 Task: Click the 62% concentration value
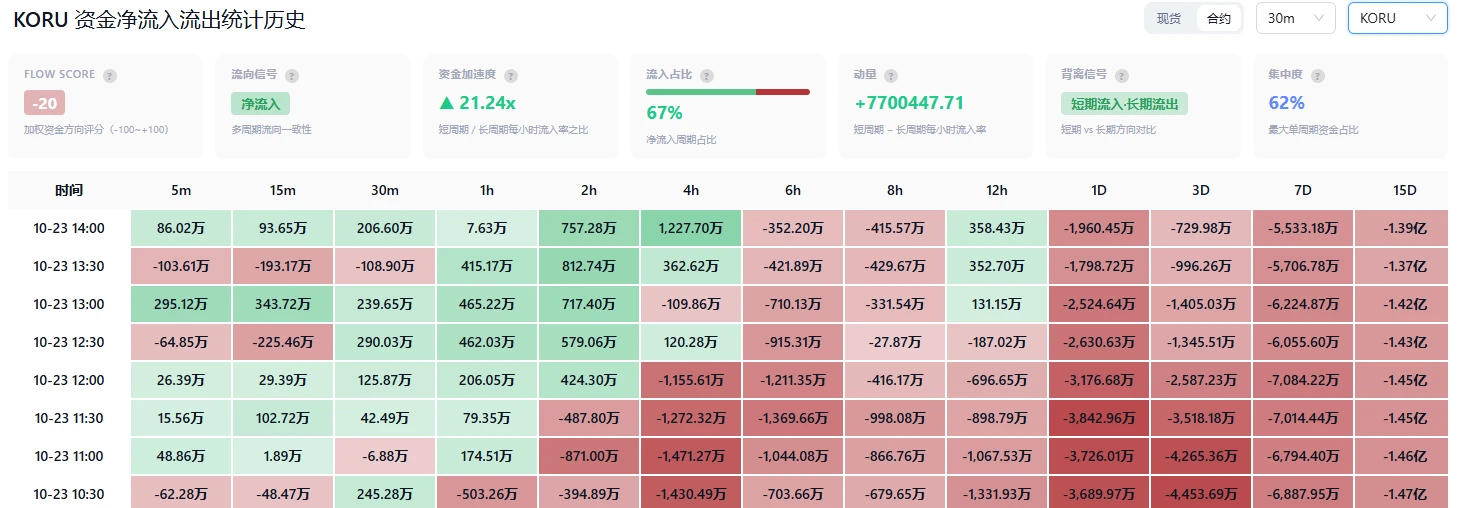[x=1287, y=102]
